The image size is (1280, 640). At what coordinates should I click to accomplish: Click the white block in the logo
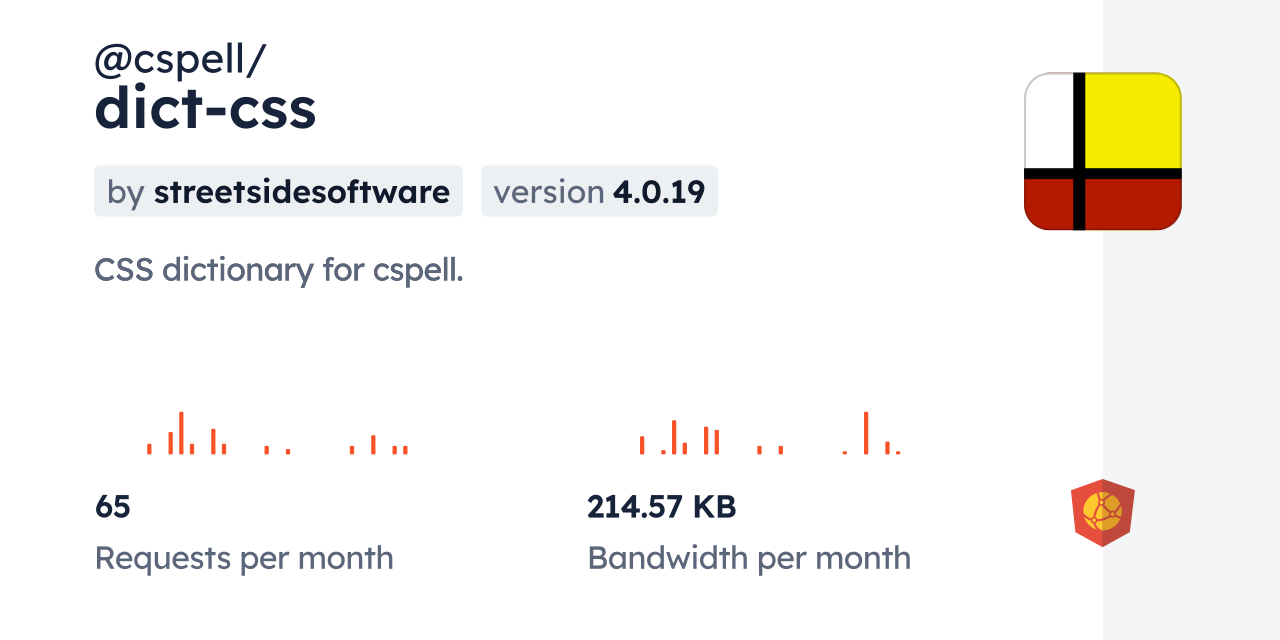tap(1048, 120)
